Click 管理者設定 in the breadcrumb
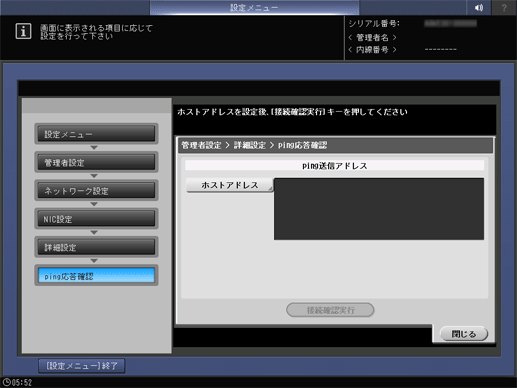Screen dimensions: 517x388 pos(201,145)
